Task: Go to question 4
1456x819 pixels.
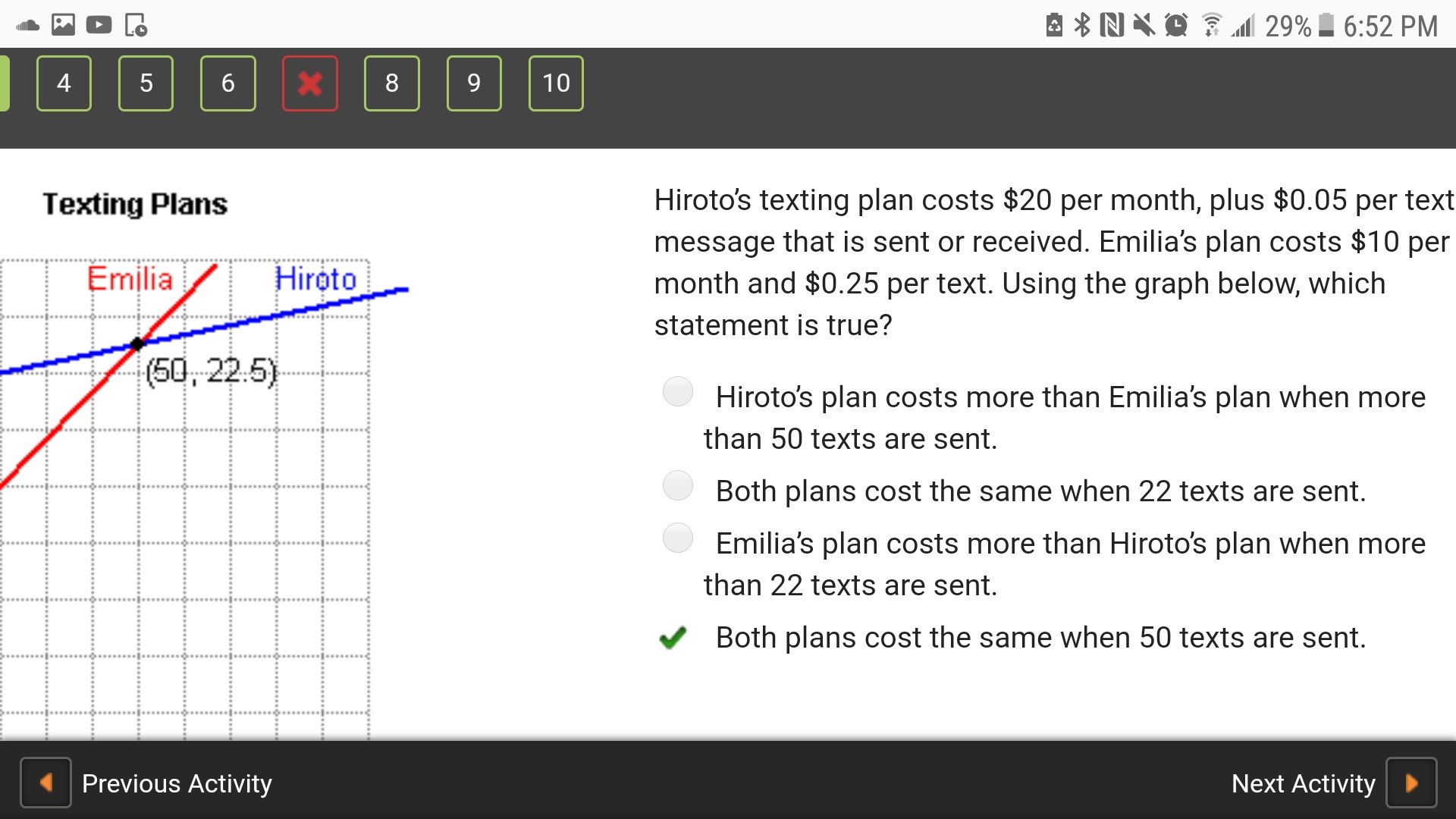Action: (x=64, y=83)
